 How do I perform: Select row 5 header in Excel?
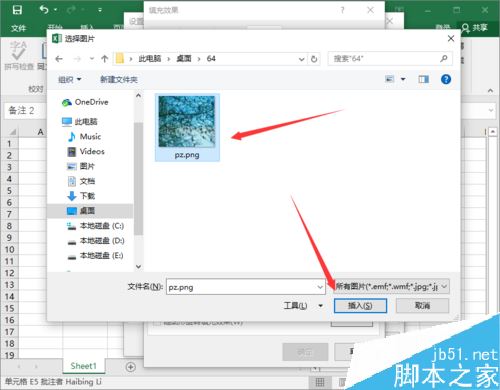[x=9, y=191]
